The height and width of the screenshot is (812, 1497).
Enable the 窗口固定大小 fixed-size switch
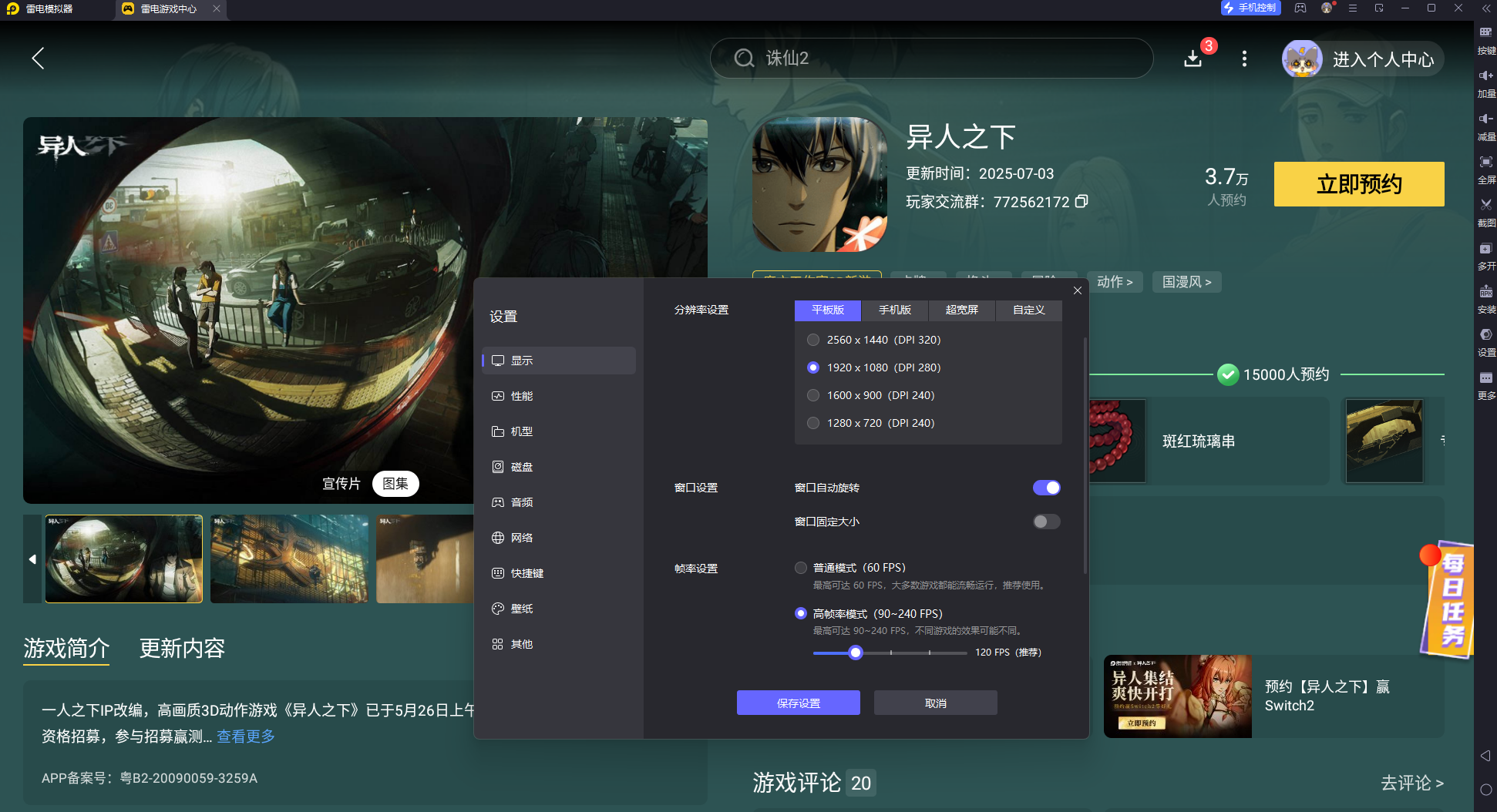(1047, 522)
